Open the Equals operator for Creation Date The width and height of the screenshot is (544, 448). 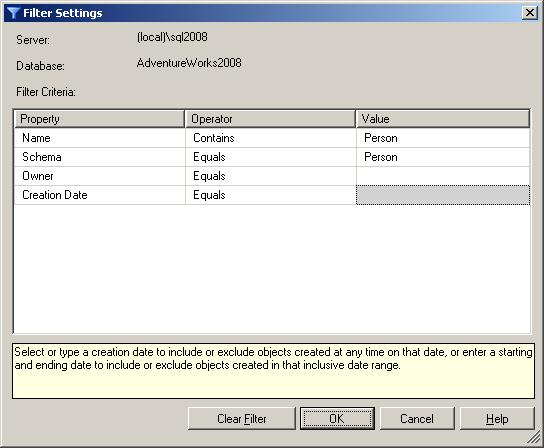271,195
